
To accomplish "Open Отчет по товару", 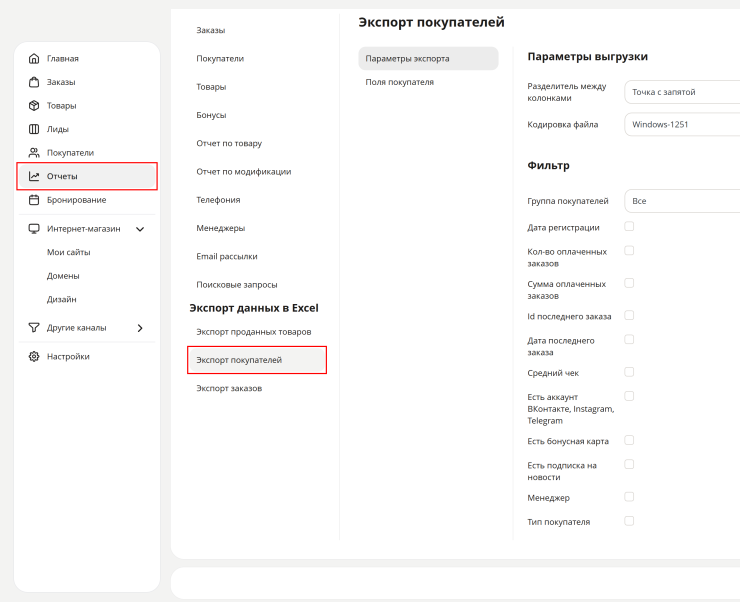I will tap(229, 143).
